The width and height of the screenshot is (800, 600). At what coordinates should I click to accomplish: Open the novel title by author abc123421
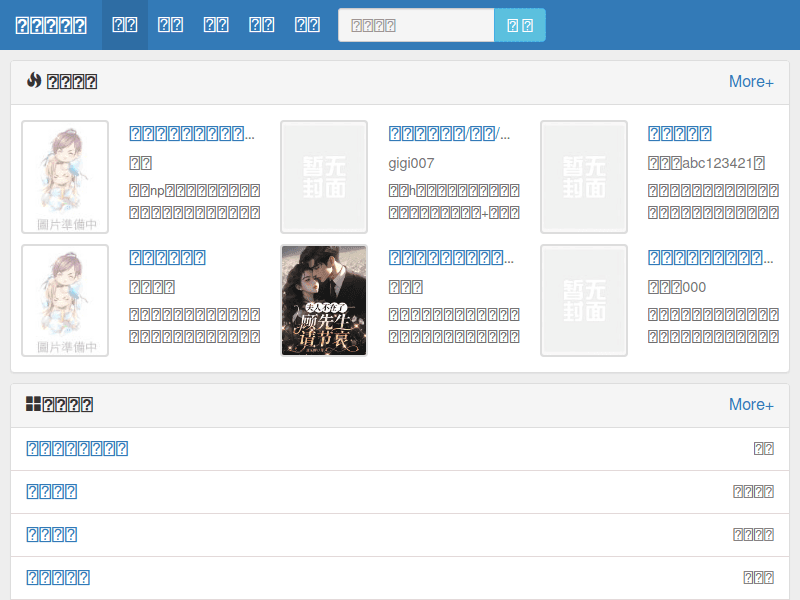pyautogui.click(x=680, y=134)
